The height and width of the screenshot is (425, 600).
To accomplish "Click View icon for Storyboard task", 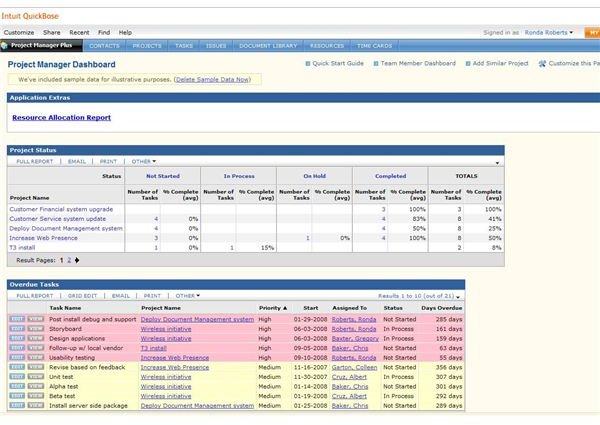I will 36,329.
